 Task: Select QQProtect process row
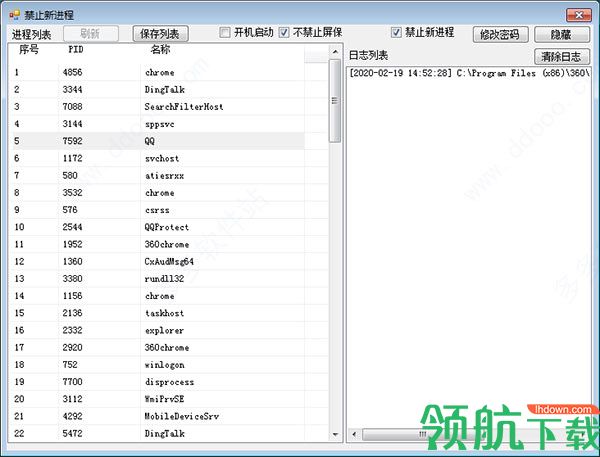[x=159, y=227]
